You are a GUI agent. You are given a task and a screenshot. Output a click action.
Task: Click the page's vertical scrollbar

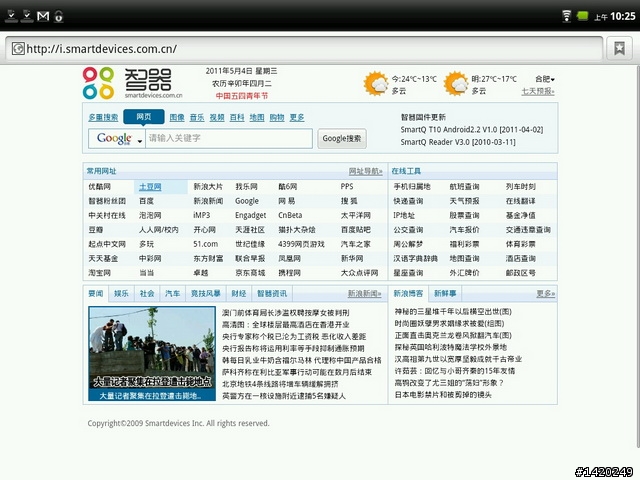[638, 256]
